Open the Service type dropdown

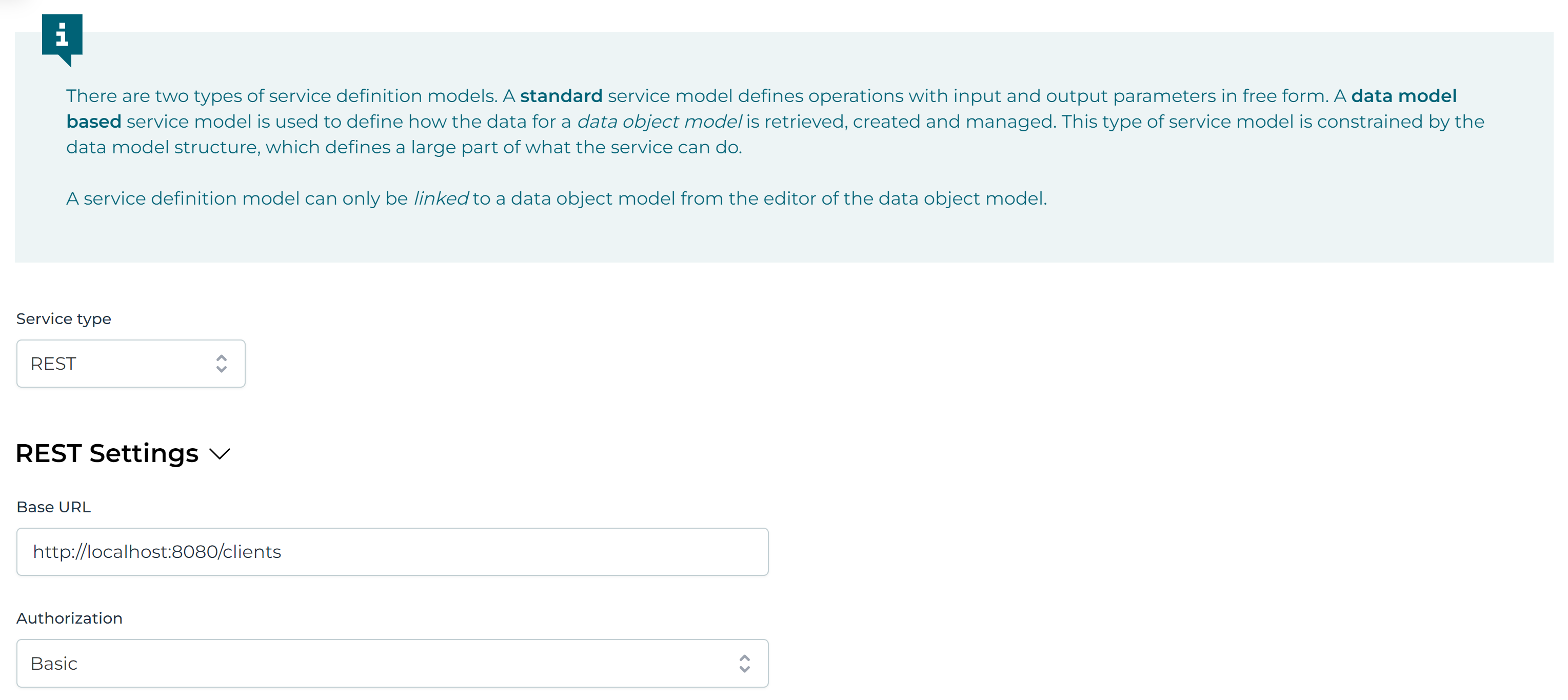click(130, 364)
